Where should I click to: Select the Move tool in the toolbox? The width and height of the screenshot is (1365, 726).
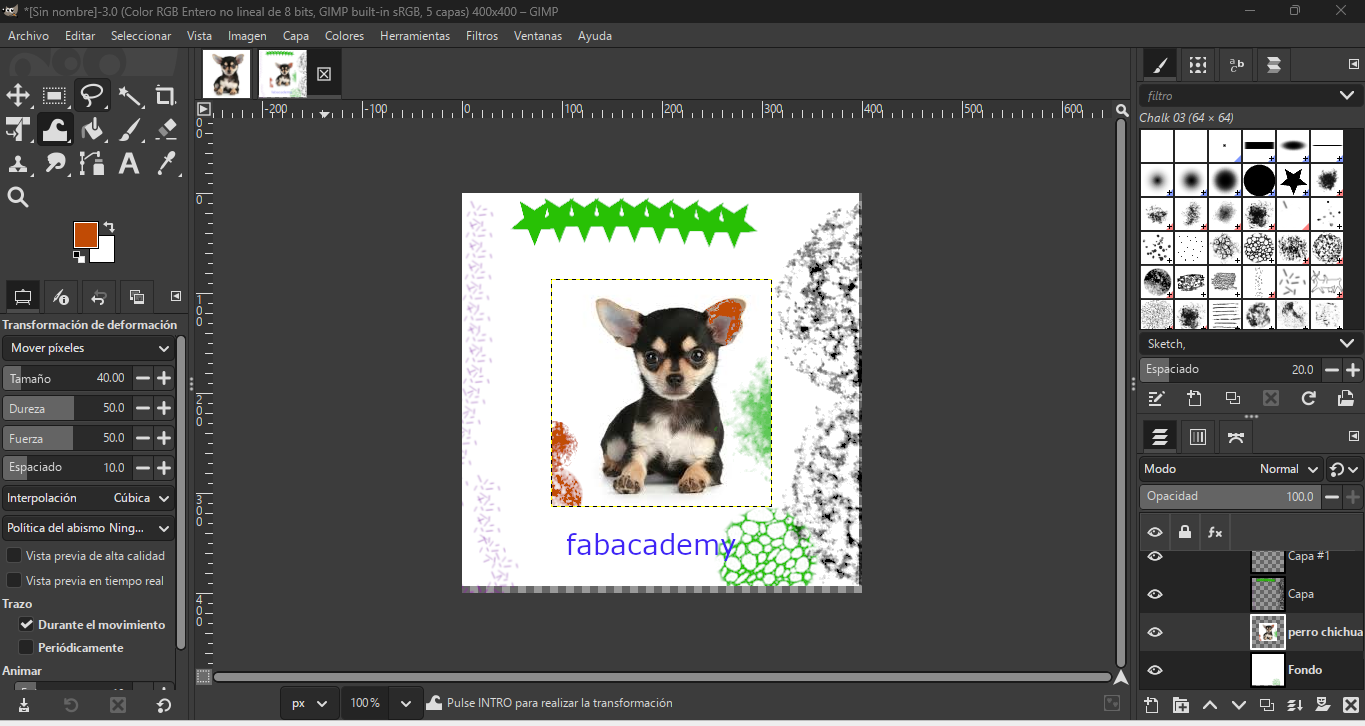click(18, 96)
